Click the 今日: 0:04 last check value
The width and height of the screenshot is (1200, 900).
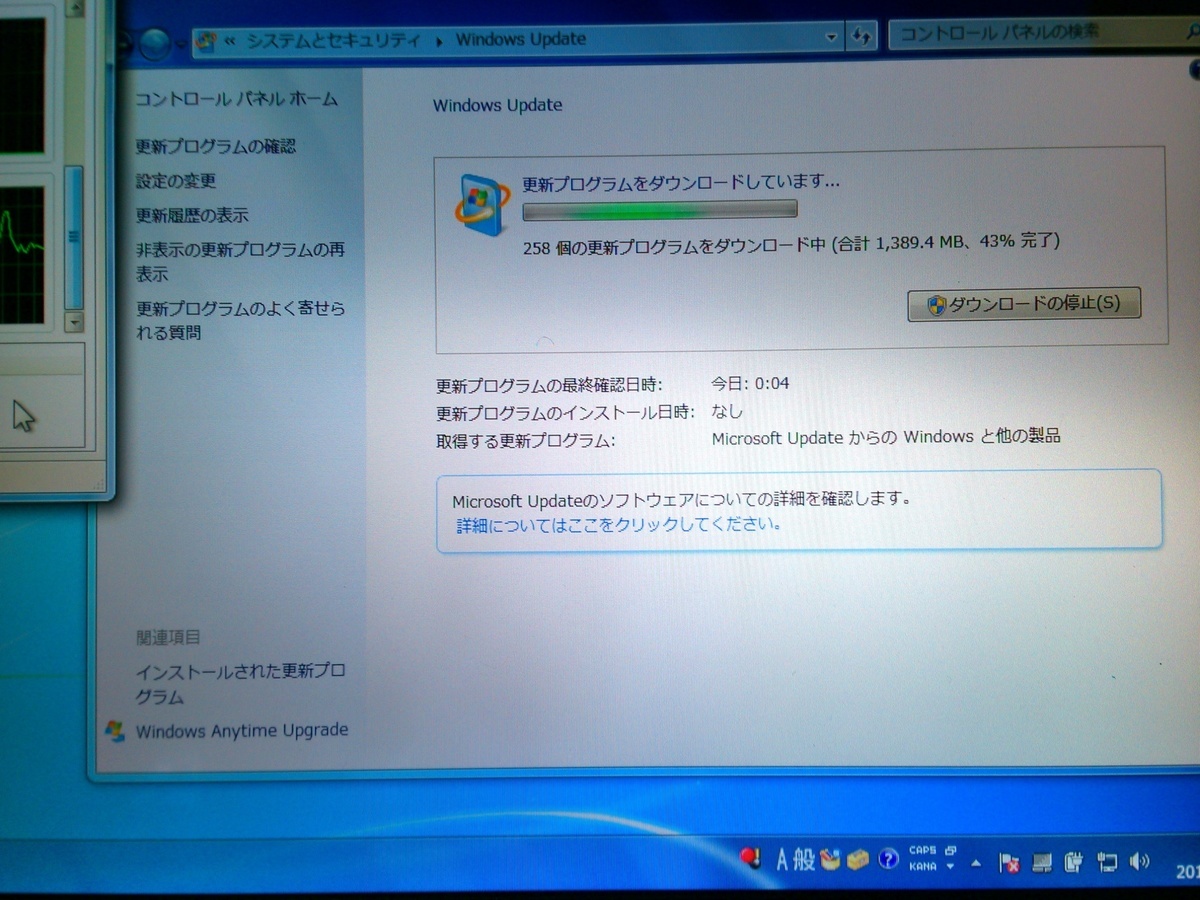coord(750,383)
